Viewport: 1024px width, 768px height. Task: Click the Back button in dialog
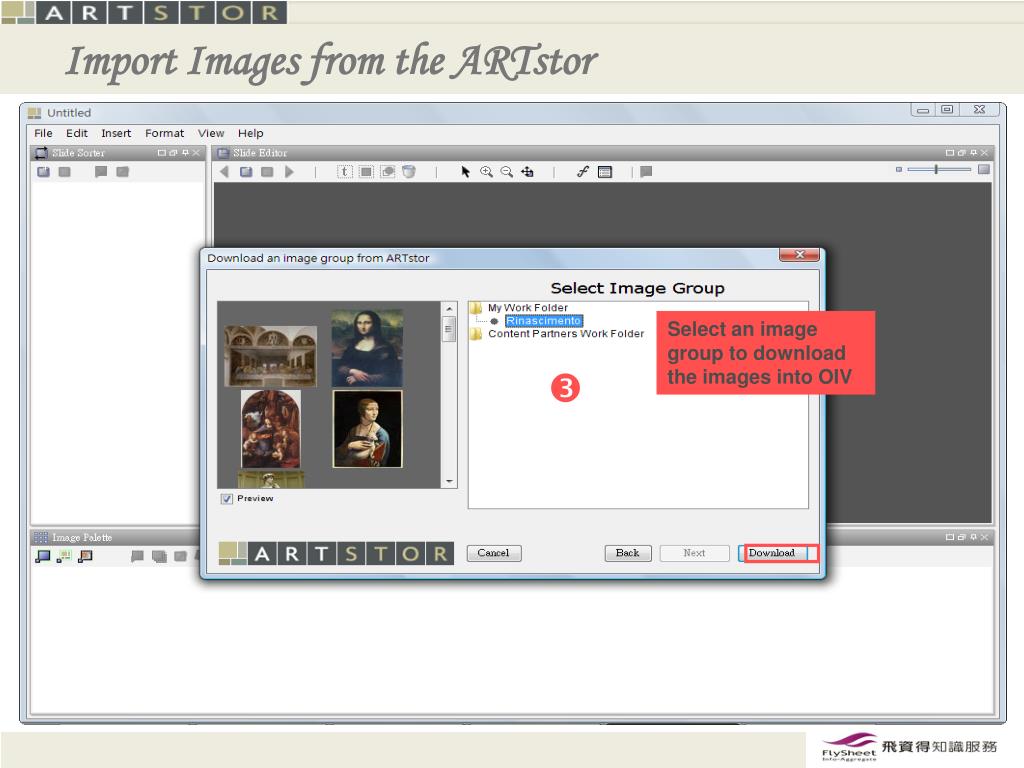tap(628, 553)
